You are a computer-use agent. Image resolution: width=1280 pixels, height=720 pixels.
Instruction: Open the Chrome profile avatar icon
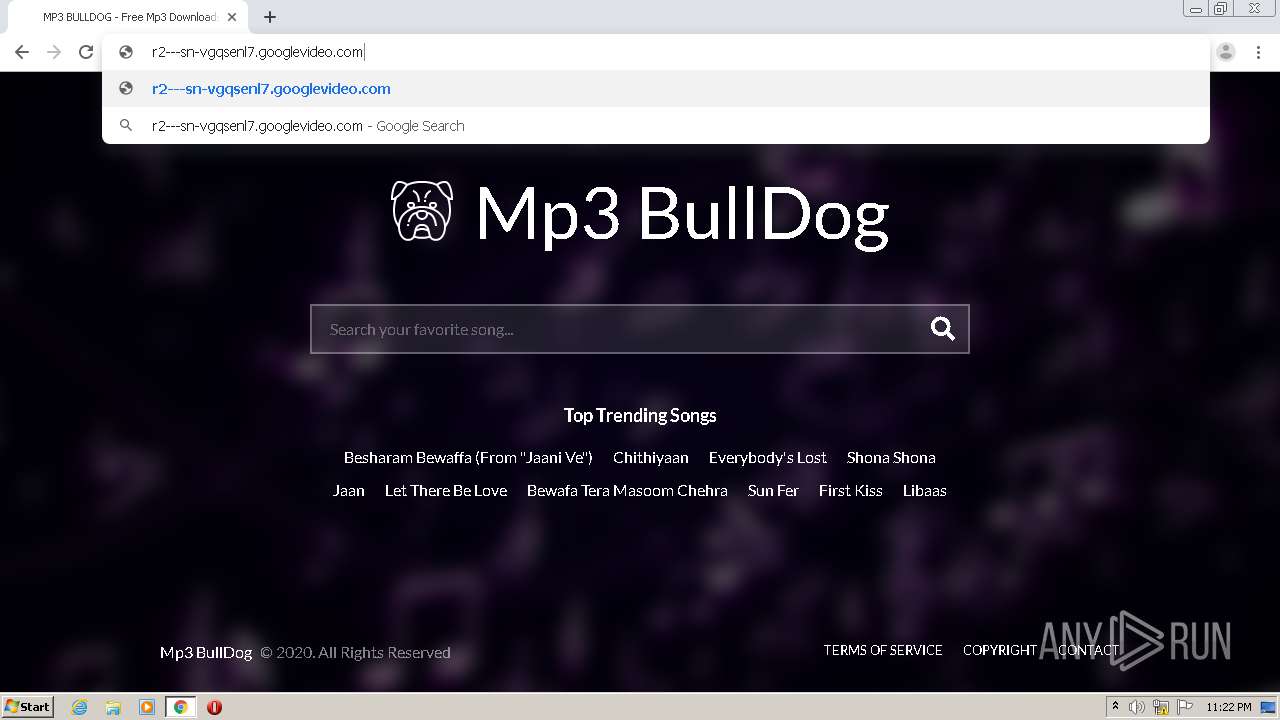pyautogui.click(x=1226, y=52)
